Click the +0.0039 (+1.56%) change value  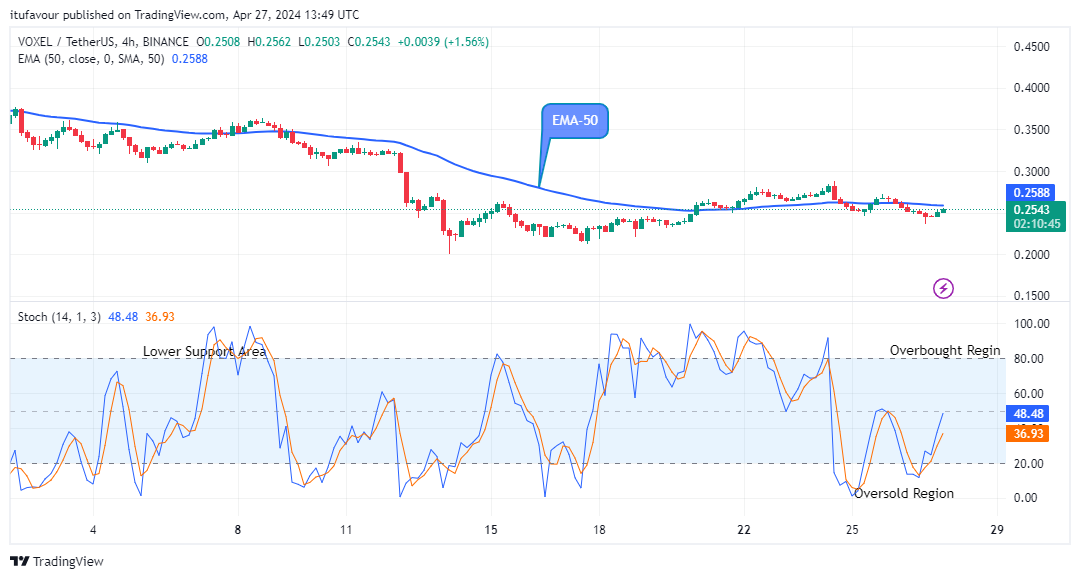[444, 42]
